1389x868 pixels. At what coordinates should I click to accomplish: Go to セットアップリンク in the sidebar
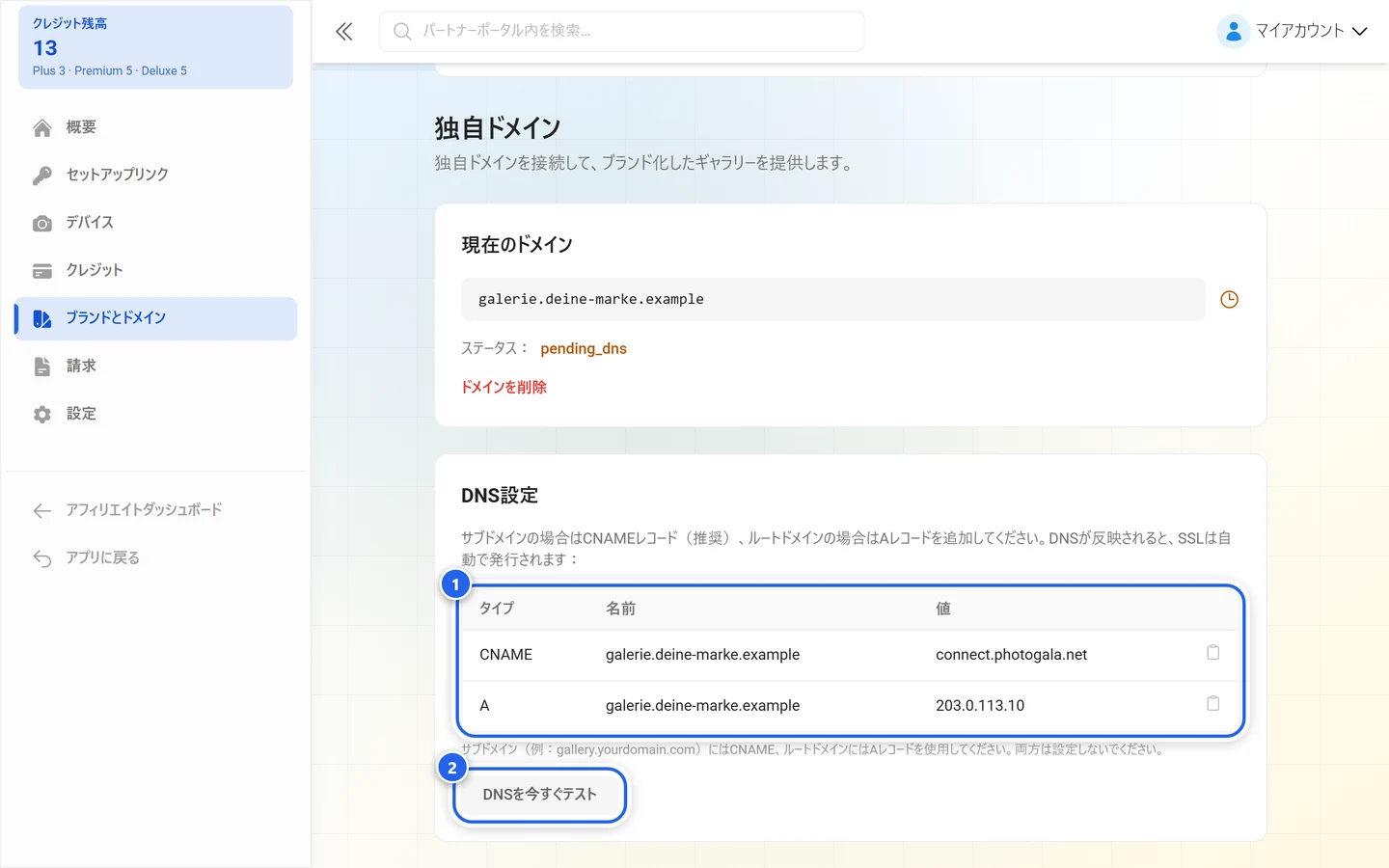point(155,175)
